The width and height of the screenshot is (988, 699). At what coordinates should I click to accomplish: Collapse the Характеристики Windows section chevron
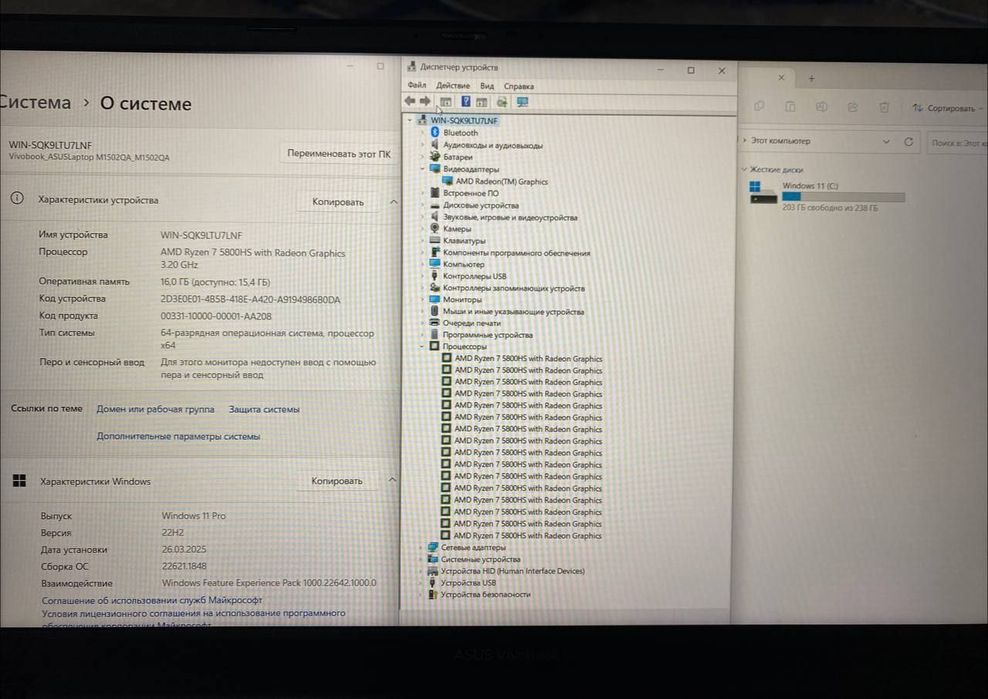[x=392, y=480]
